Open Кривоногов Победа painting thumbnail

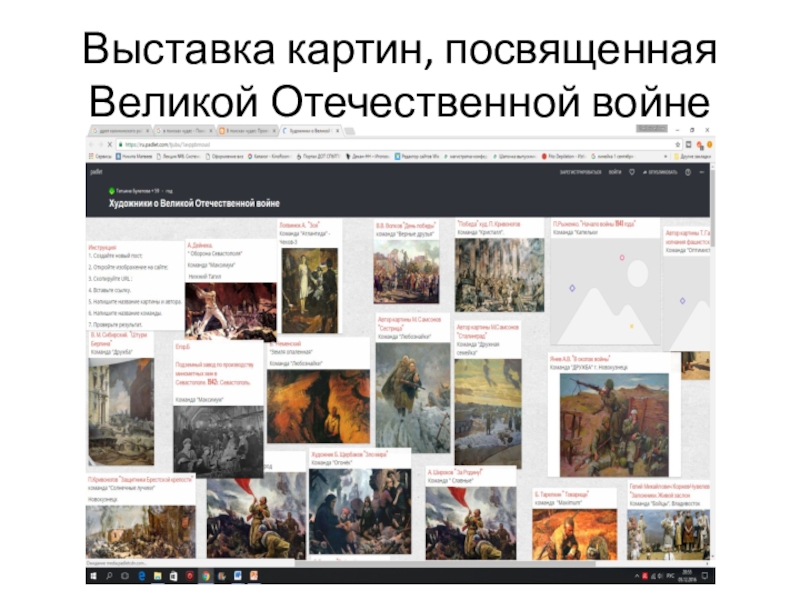tap(499, 274)
